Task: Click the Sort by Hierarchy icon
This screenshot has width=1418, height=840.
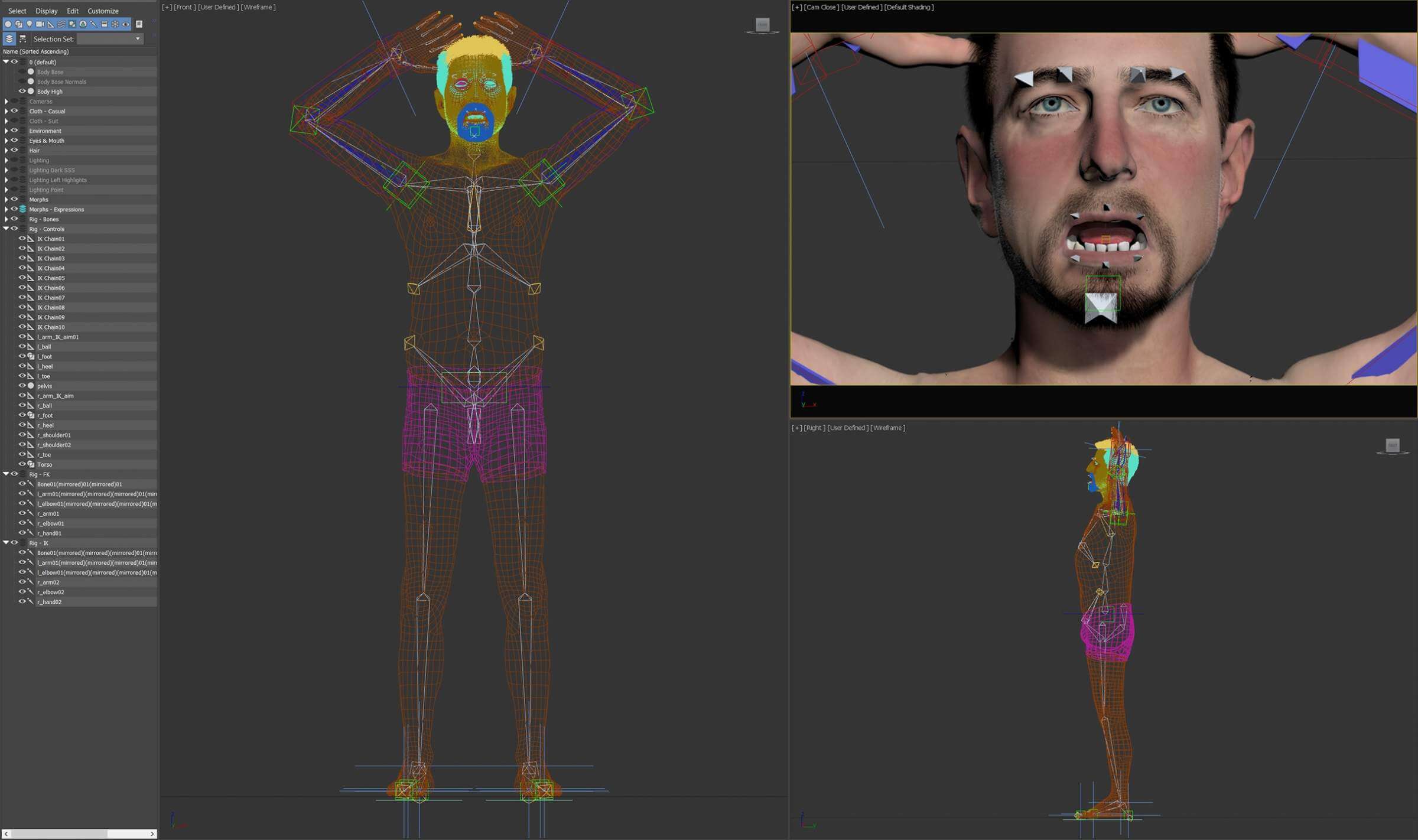Action: 22,39
